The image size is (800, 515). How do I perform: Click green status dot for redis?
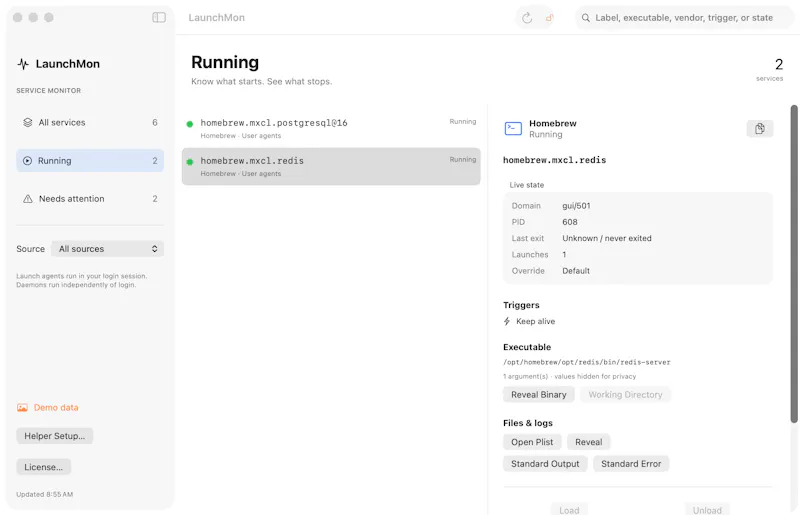[190, 162]
